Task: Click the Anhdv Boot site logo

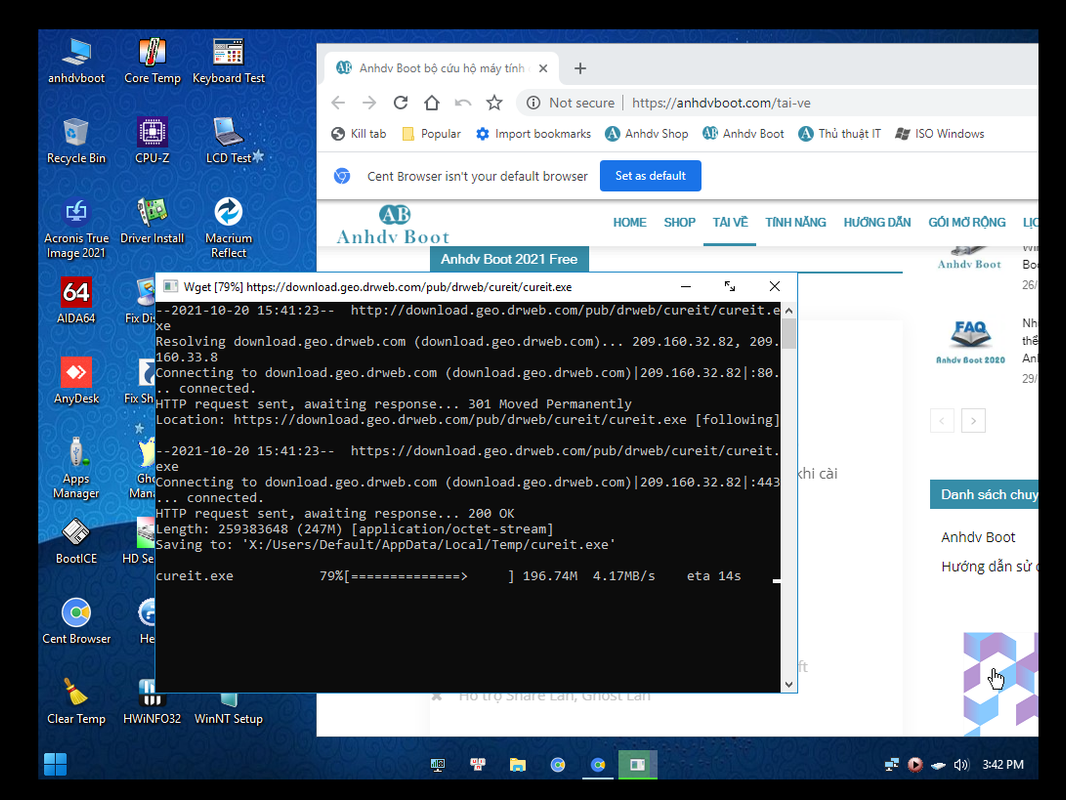Action: point(393,224)
